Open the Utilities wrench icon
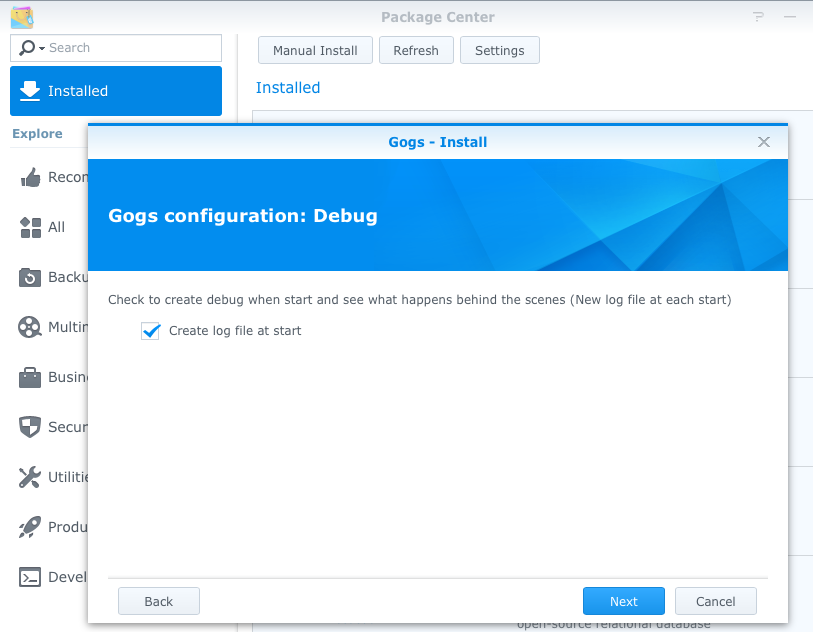Screen dimensions: 813x632 pos(30,477)
